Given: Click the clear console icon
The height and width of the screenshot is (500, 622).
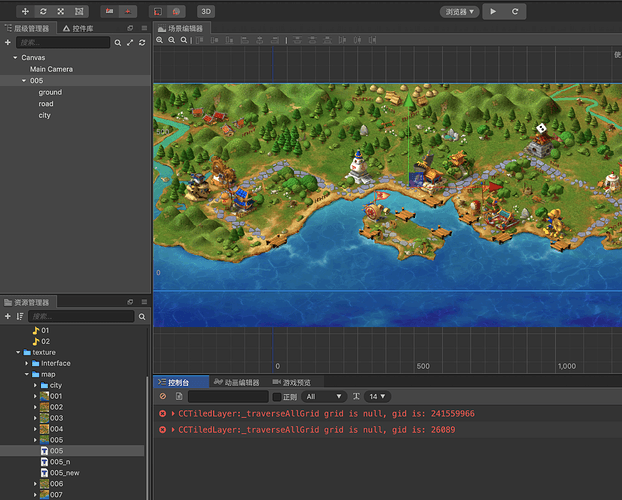Looking at the screenshot, I should pyautogui.click(x=163, y=397).
